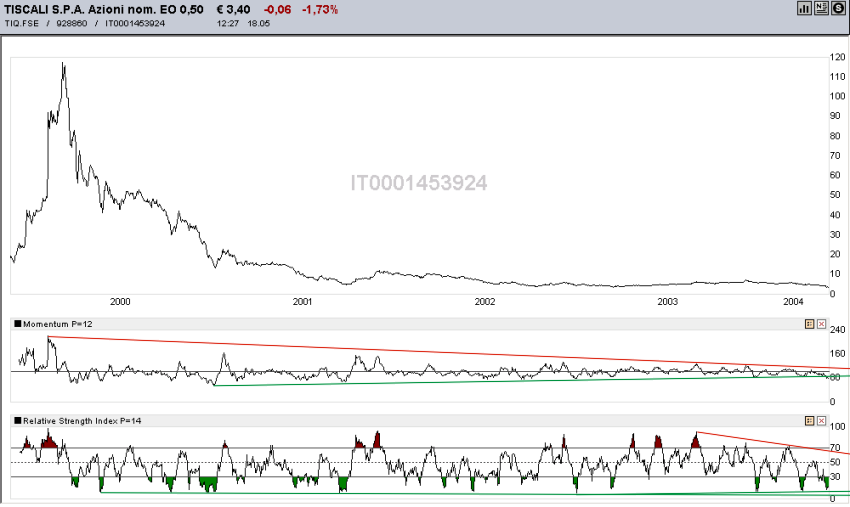Click the 70 label on the RSI axis

[x=835, y=448]
